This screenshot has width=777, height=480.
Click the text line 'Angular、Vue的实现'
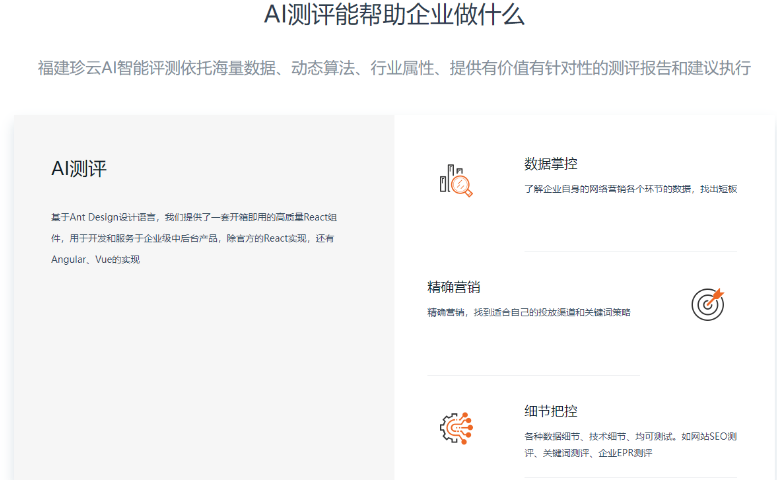(95, 260)
